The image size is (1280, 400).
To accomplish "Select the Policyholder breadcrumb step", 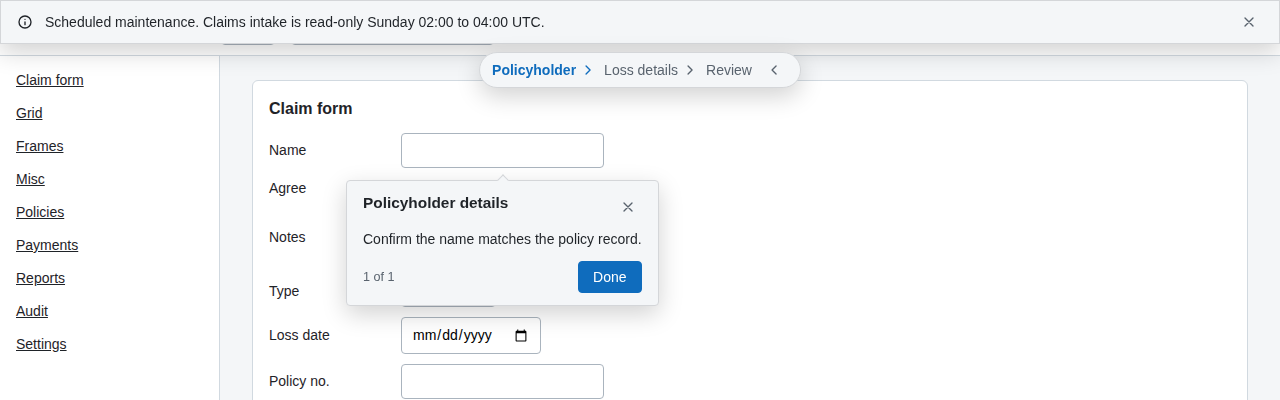I will pos(534,70).
